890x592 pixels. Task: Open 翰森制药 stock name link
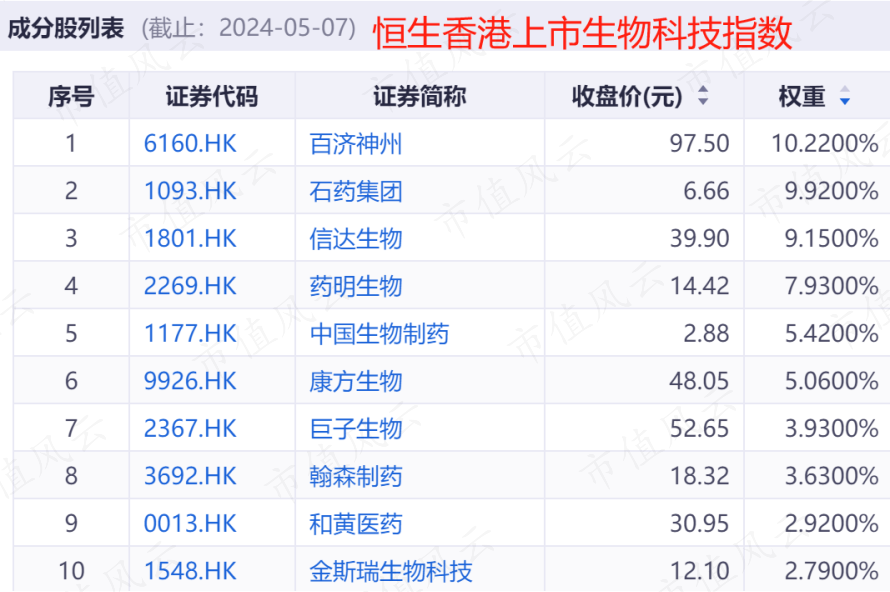356,476
